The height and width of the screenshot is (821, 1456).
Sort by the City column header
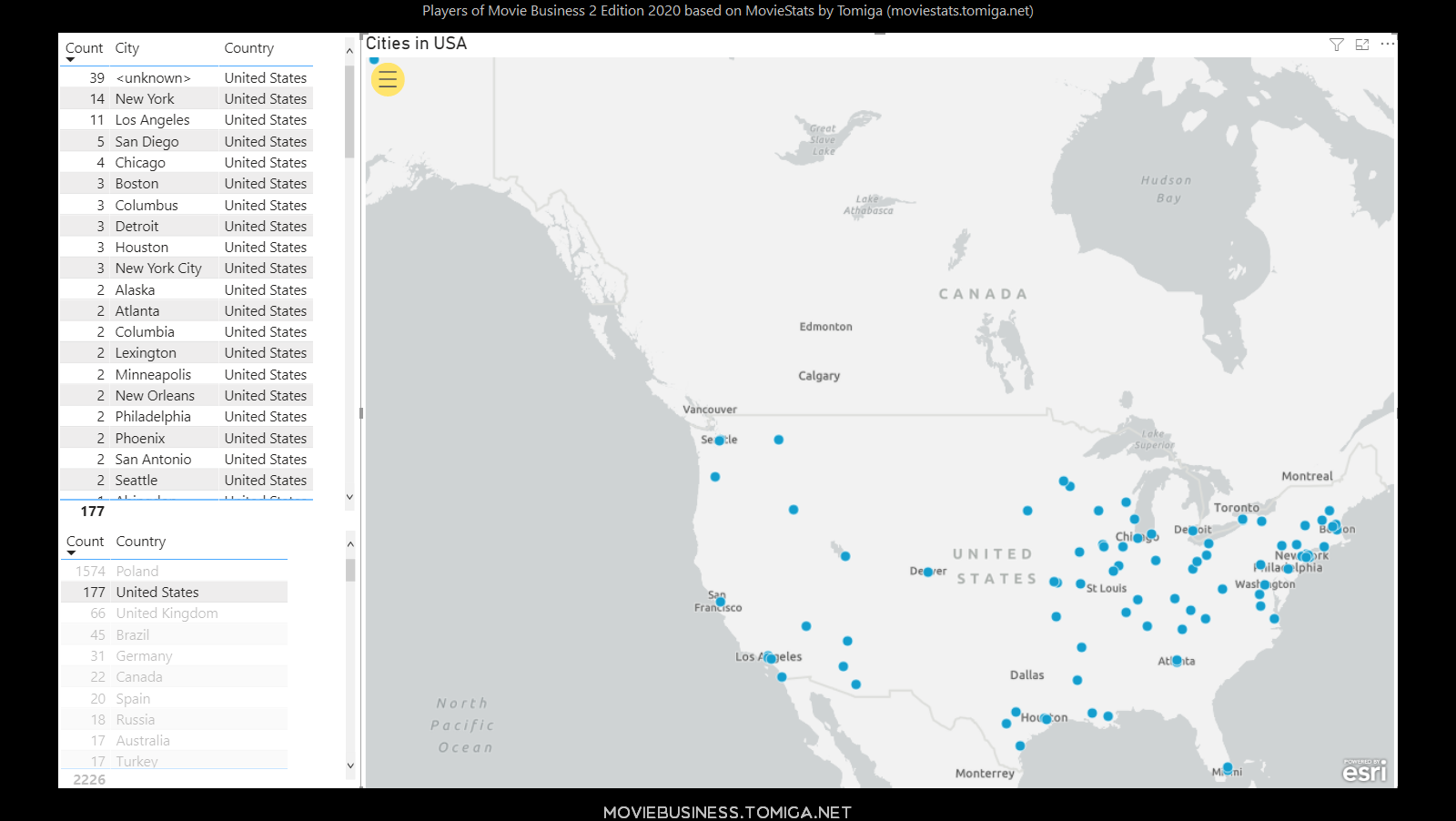(127, 48)
